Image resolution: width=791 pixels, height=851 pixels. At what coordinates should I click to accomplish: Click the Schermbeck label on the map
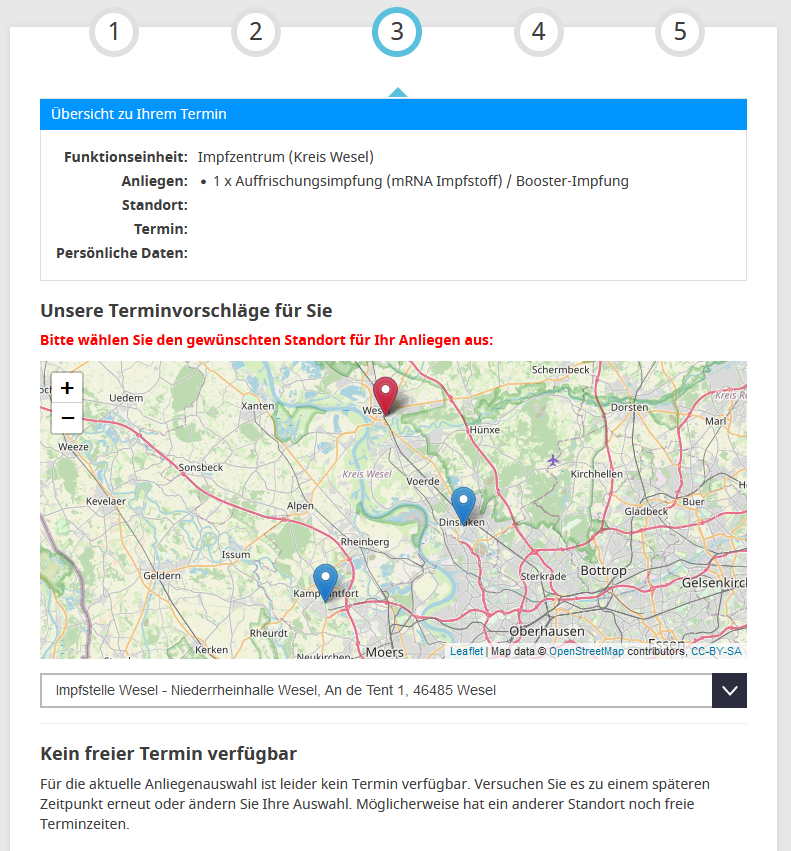tap(561, 370)
